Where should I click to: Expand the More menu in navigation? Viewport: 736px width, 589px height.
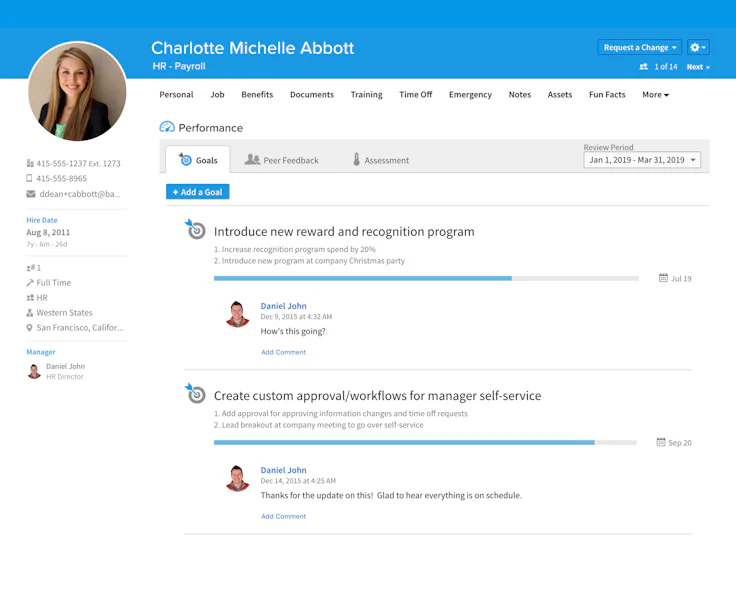point(655,95)
